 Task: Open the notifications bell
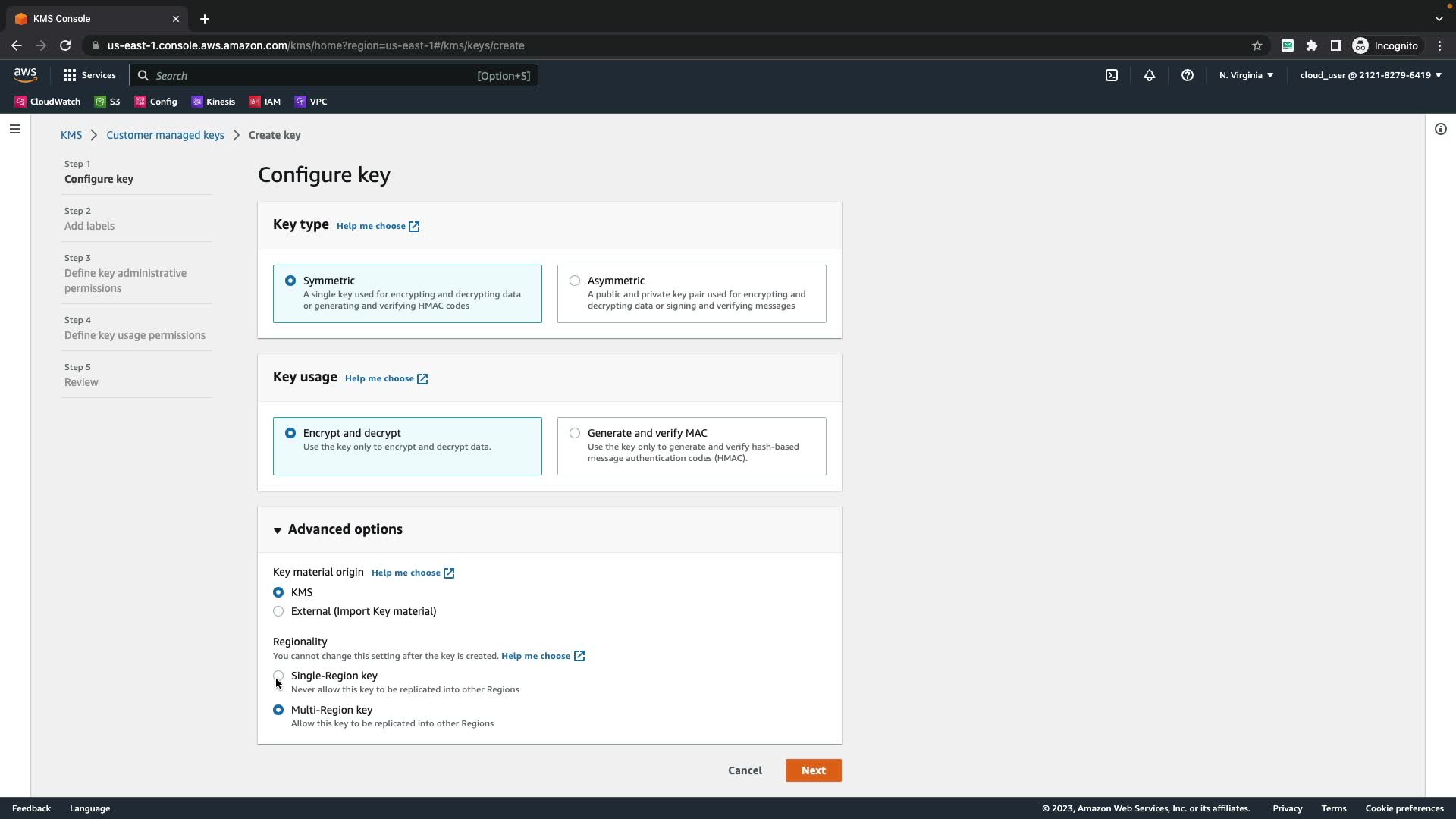pyautogui.click(x=1149, y=75)
